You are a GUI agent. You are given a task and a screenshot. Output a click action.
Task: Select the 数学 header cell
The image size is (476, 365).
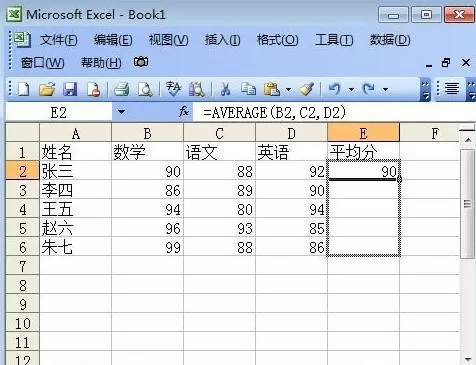coord(147,152)
